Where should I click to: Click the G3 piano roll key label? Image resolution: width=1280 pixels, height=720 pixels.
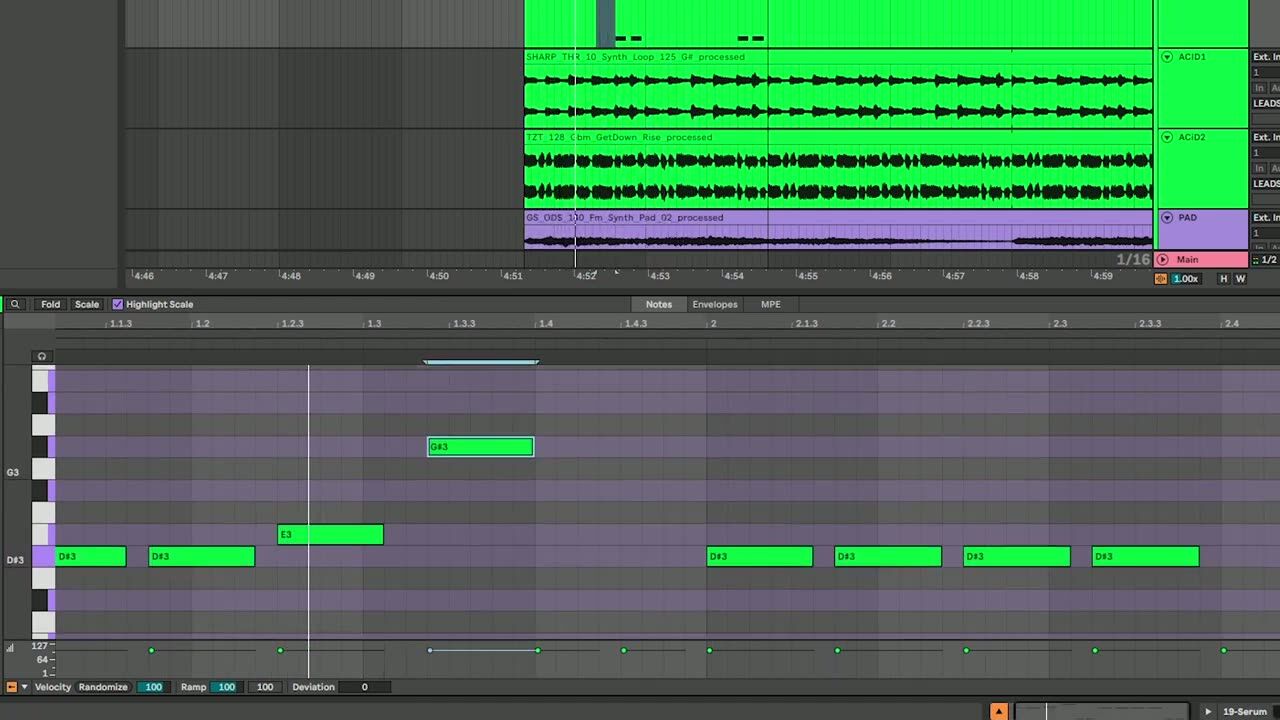pyautogui.click(x=13, y=472)
